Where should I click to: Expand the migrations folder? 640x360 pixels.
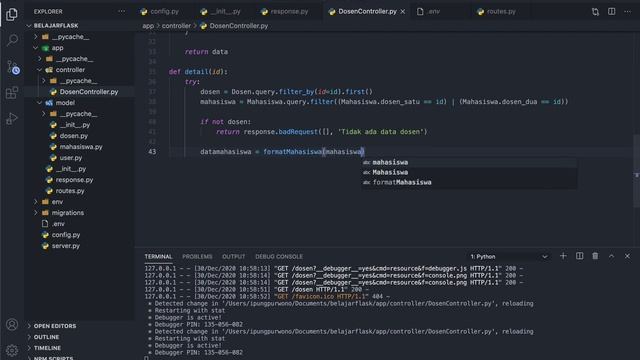tap(67, 213)
